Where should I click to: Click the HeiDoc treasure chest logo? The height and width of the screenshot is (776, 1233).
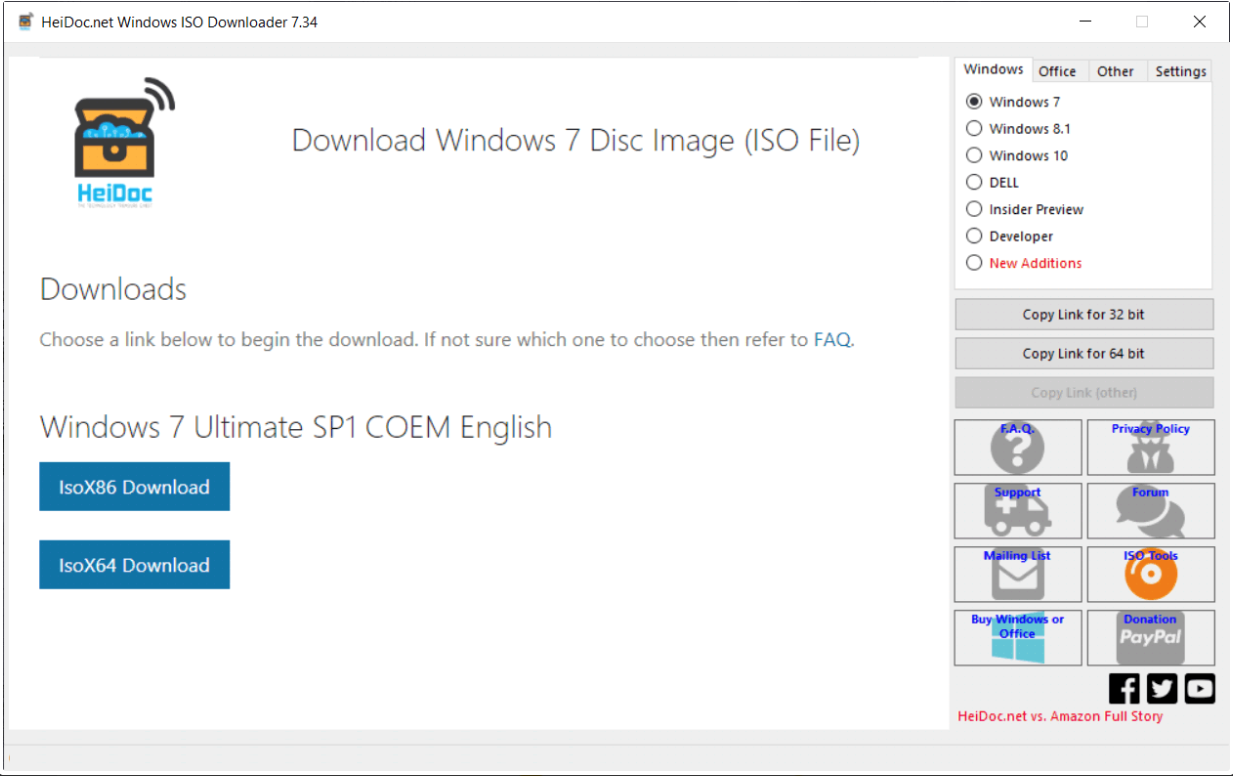[123, 141]
